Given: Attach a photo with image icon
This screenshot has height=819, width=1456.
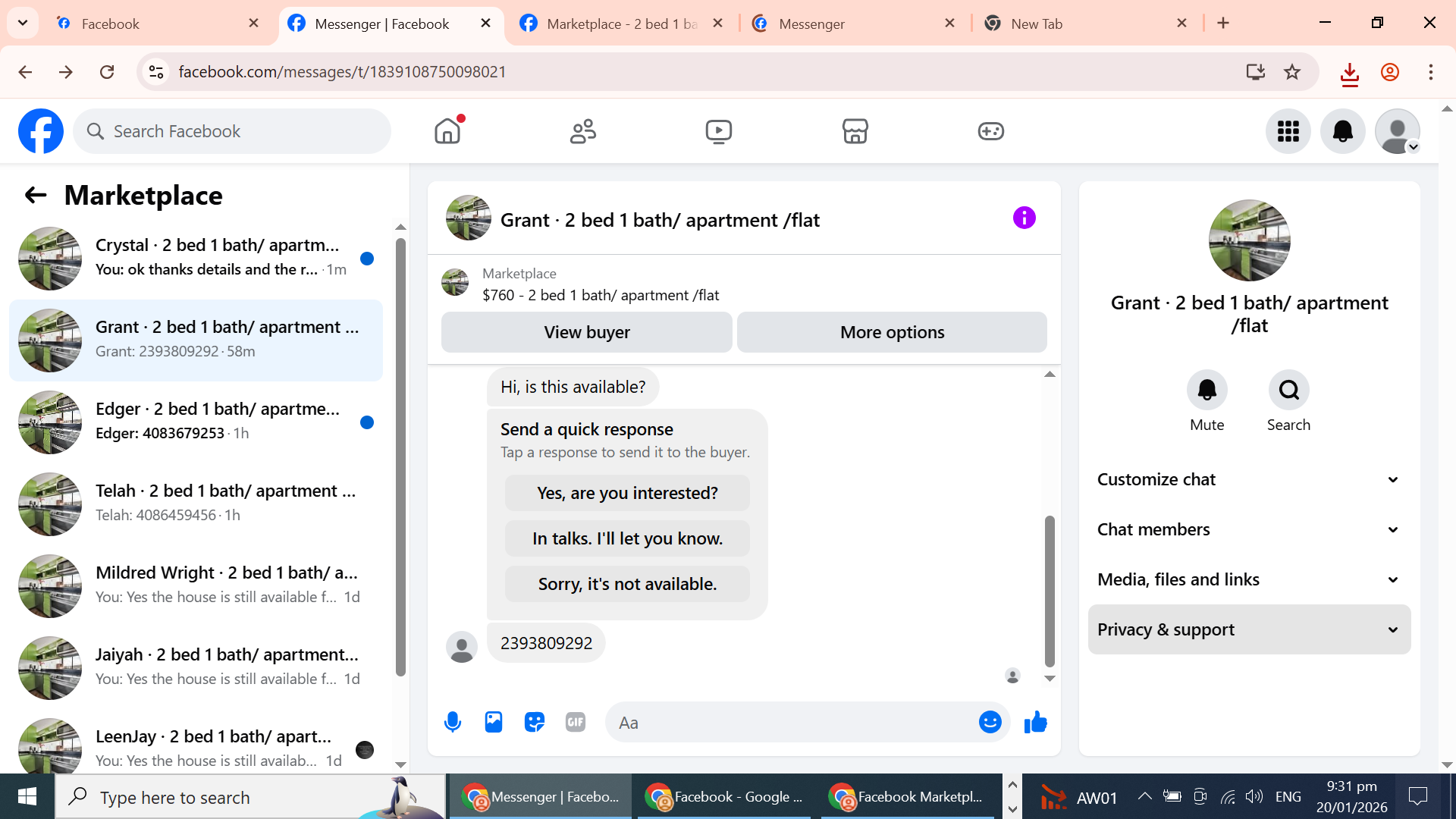Looking at the screenshot, I should (x=494, y=722).
